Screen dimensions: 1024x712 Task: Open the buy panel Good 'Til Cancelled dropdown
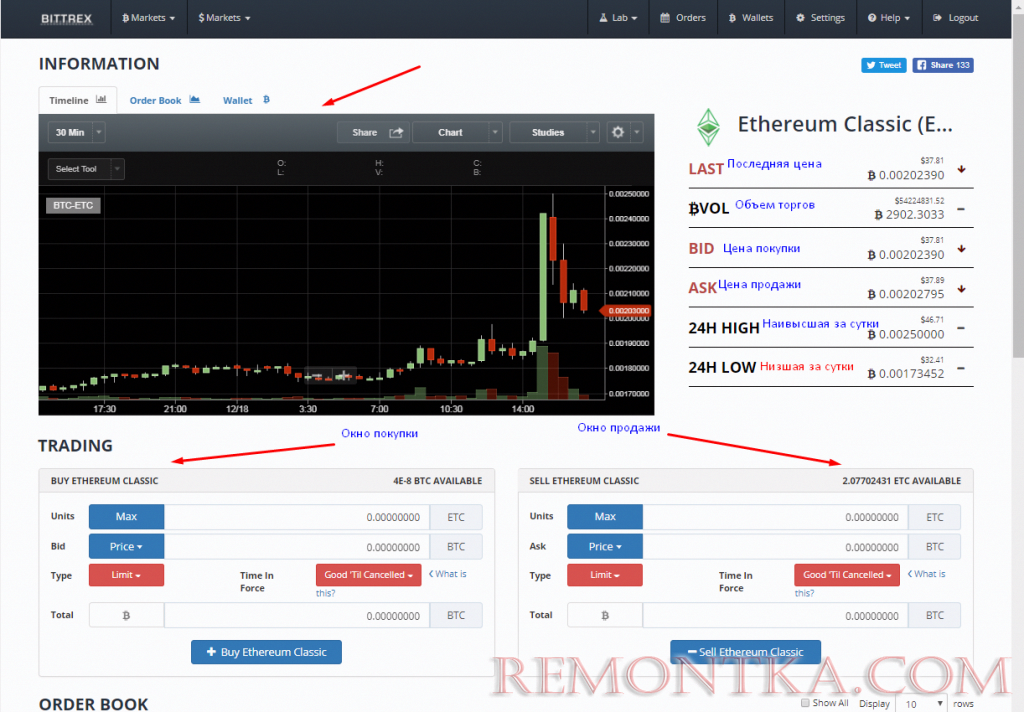tap(368, 575)
